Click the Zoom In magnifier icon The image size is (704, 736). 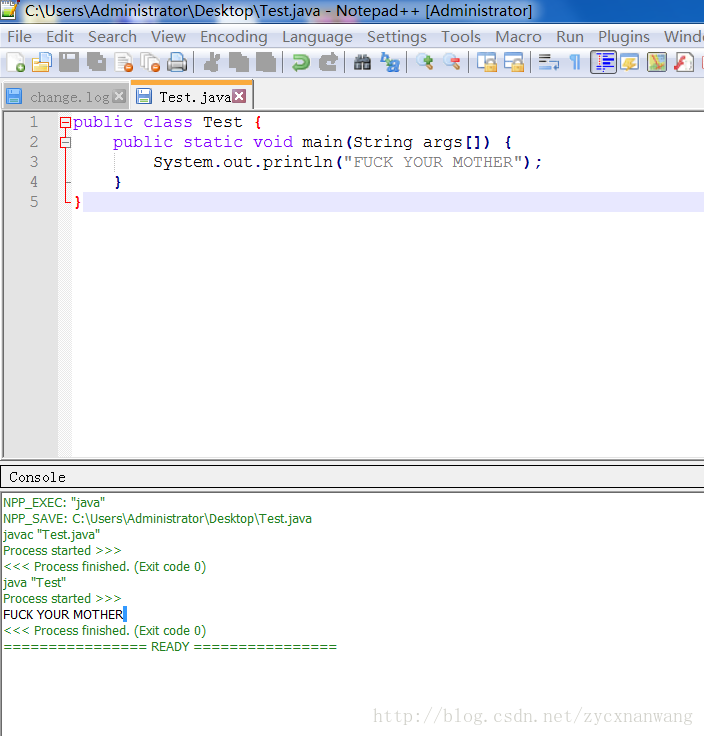425,62
